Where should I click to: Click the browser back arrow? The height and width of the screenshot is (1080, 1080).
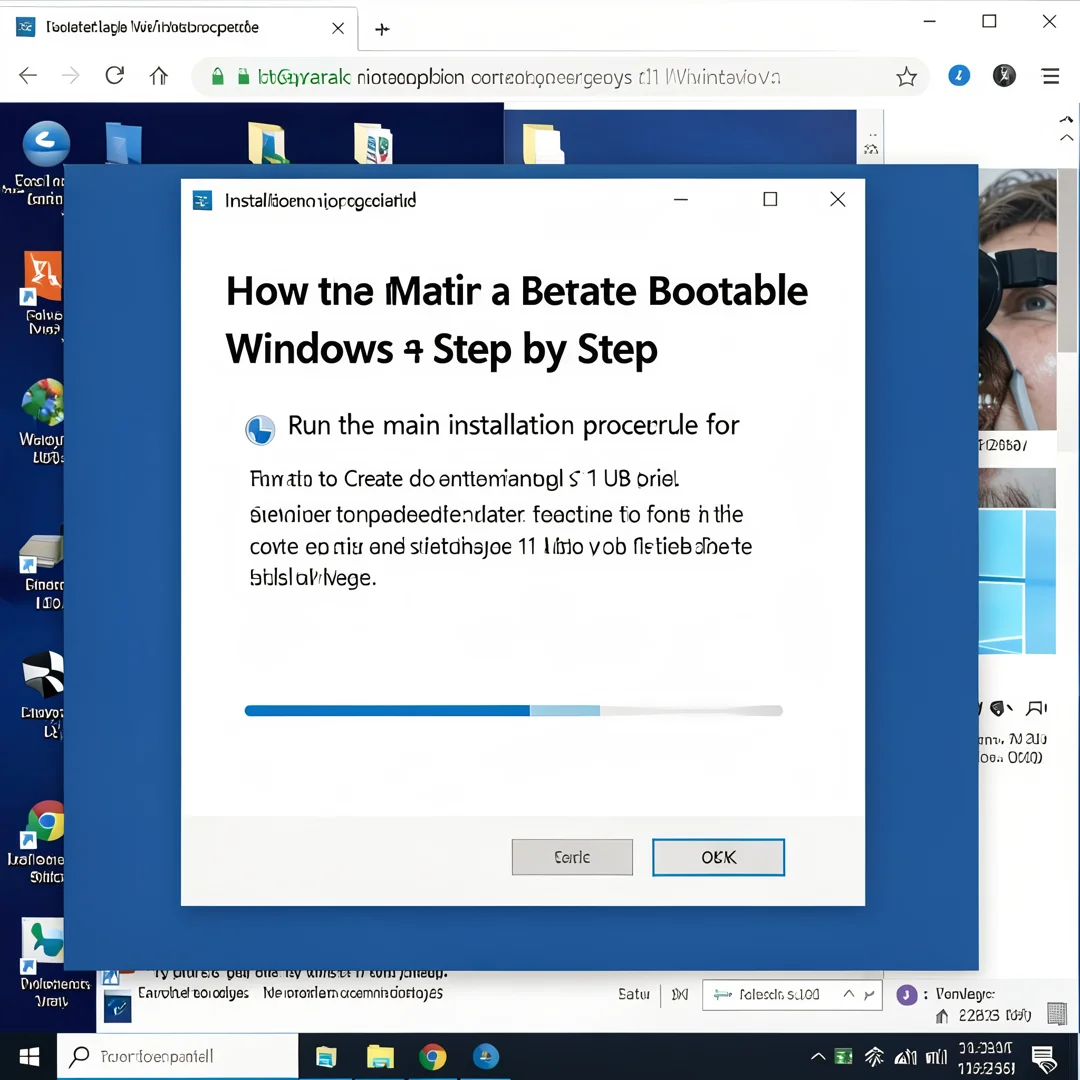click(x=28, y=76)
